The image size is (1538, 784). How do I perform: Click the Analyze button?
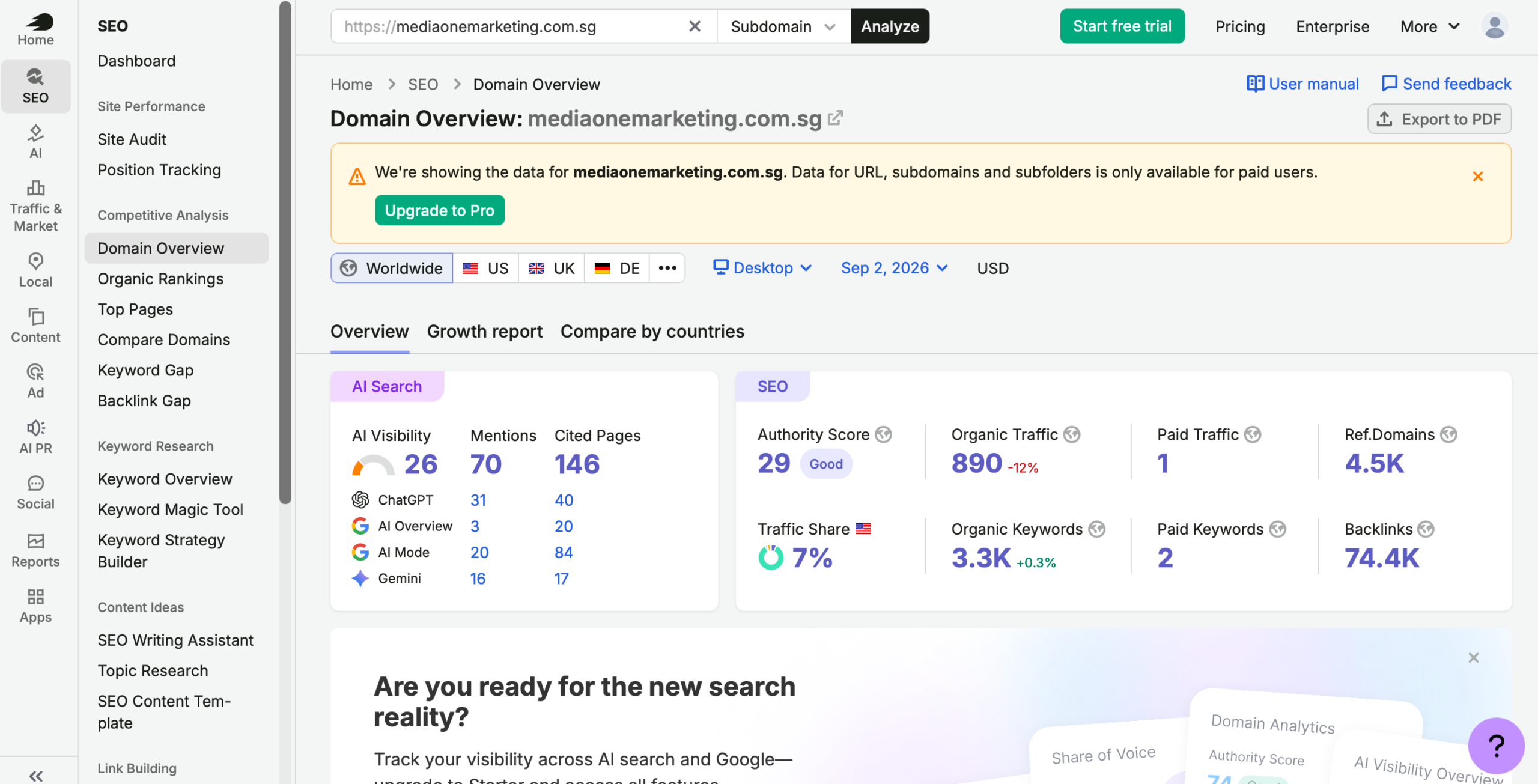point(890,26)
